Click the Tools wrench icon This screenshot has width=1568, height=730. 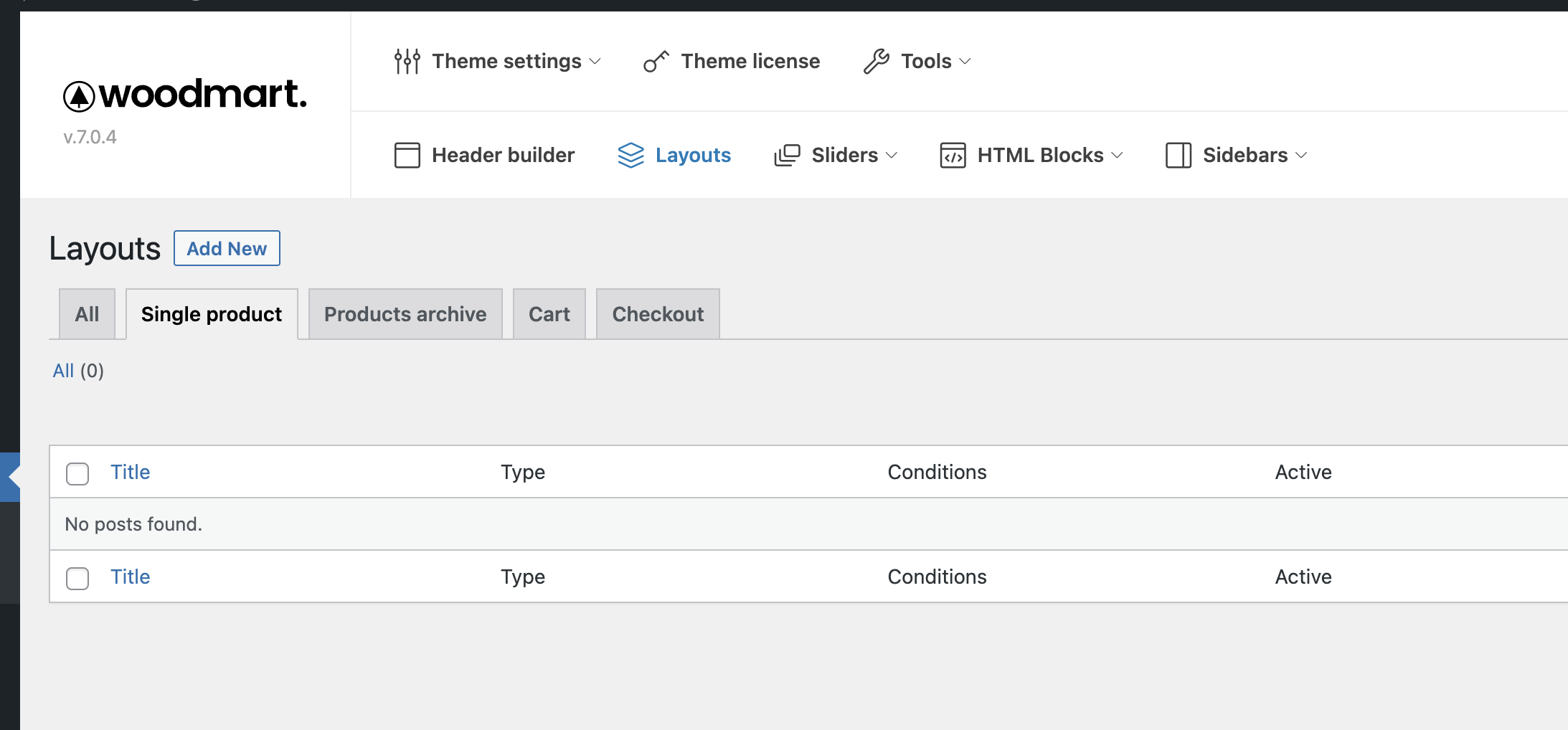click(x=876, y=62)
